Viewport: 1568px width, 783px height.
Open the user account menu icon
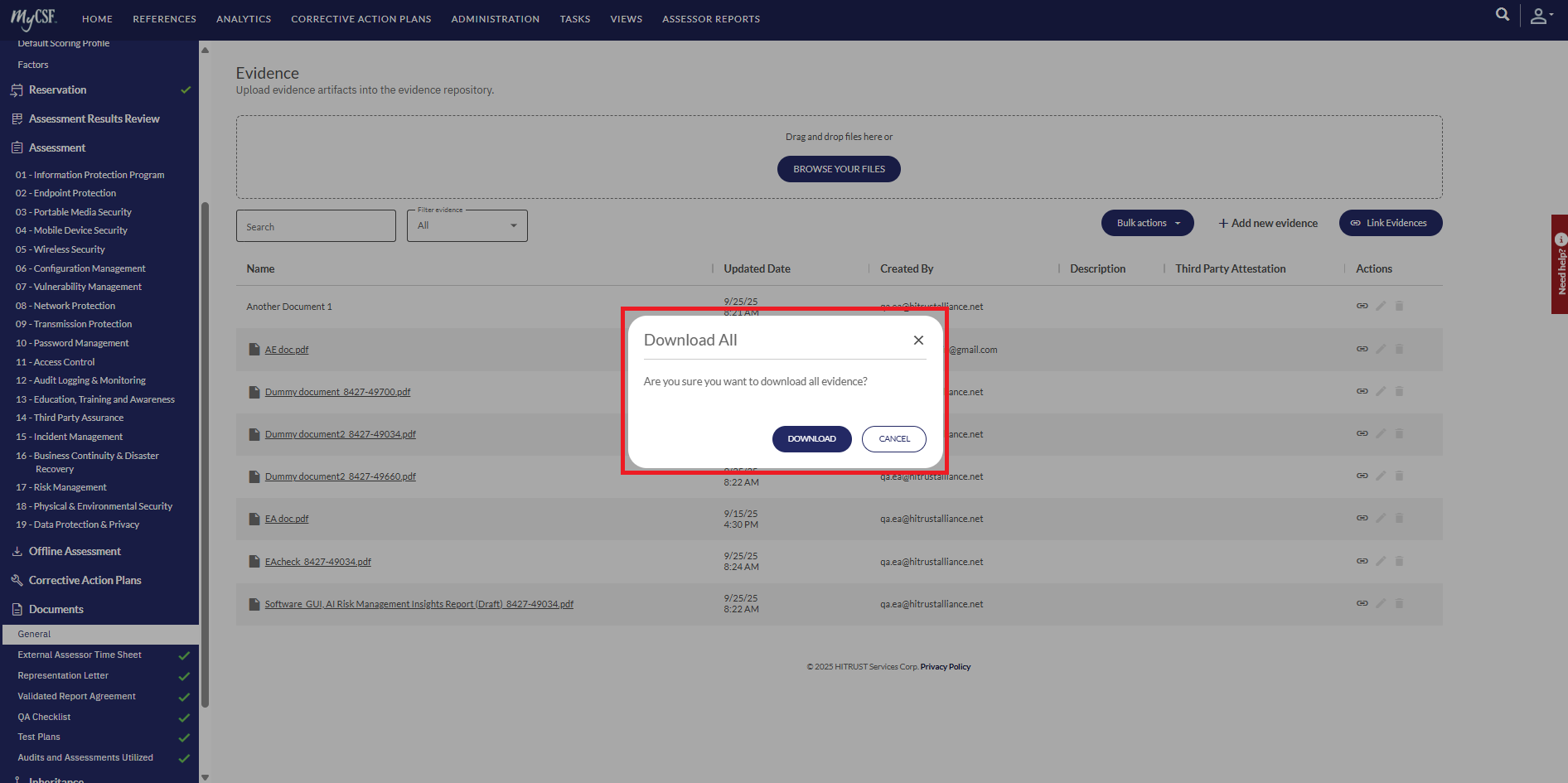click(1540, 17)
